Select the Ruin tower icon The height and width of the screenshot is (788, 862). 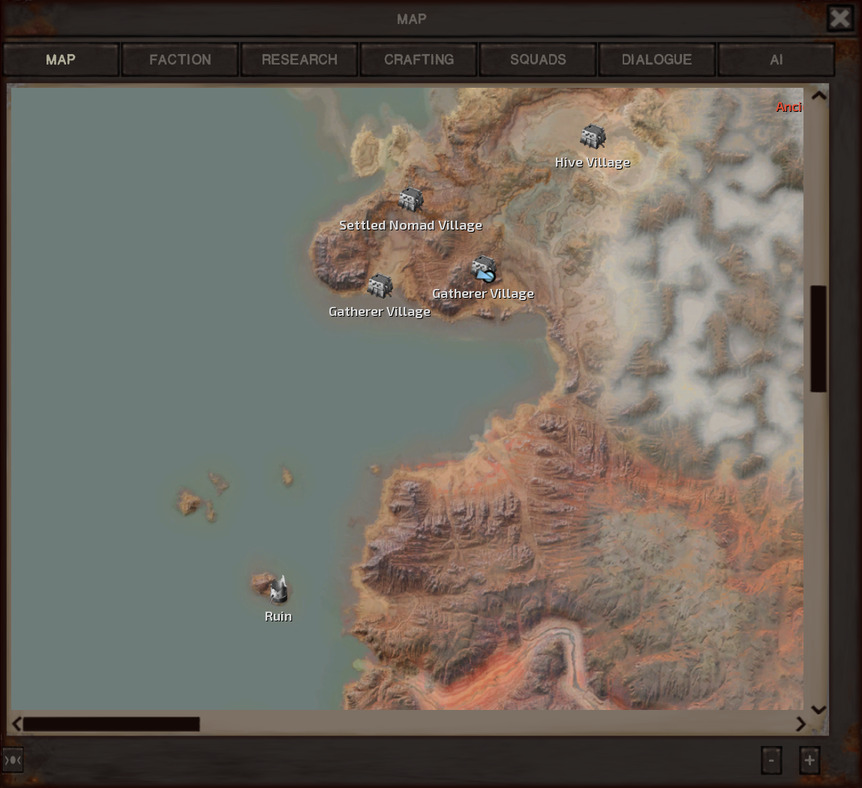(x=279, y=588)
